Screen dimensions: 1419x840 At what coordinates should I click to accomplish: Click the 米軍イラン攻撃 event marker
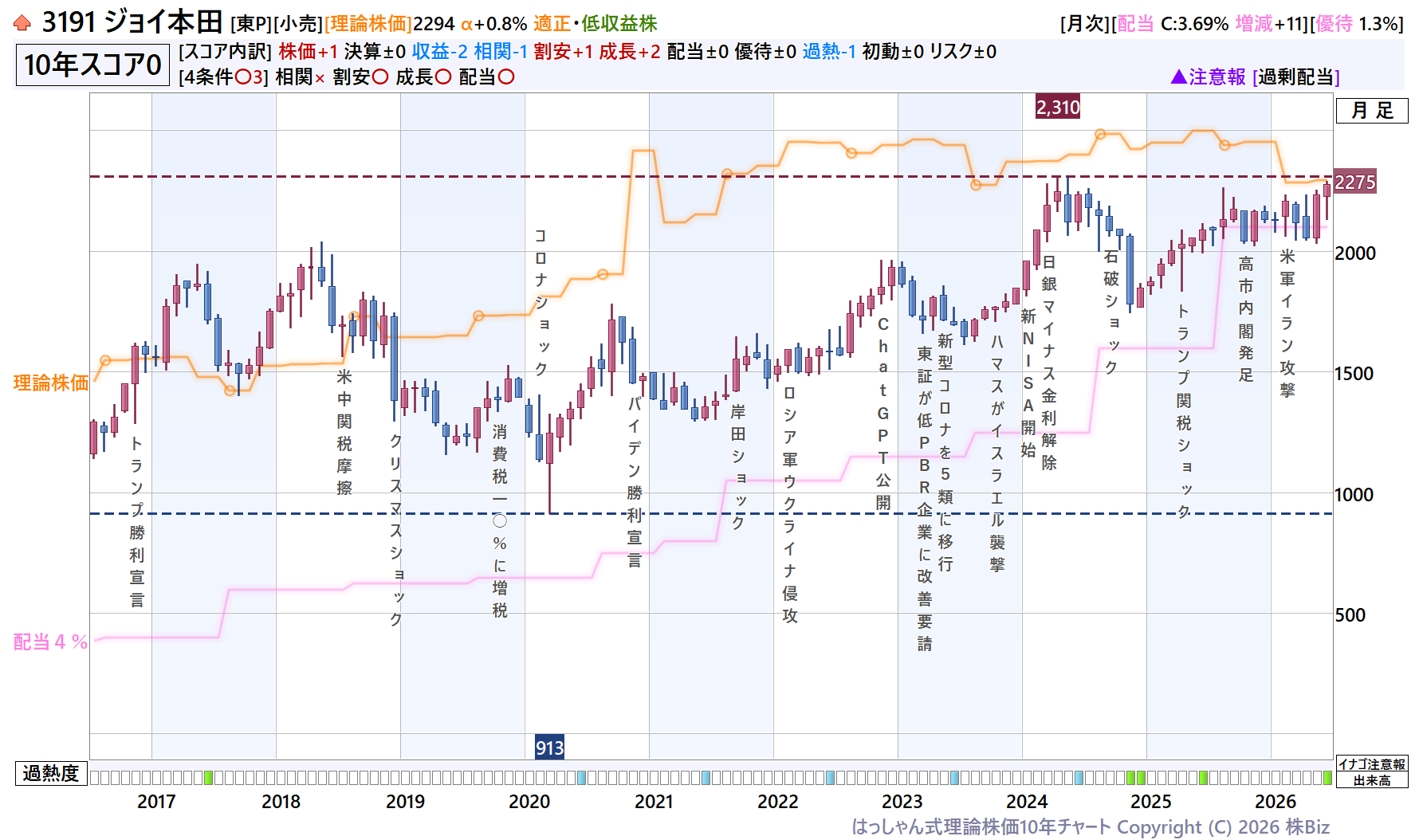(x=1287, y=323)
